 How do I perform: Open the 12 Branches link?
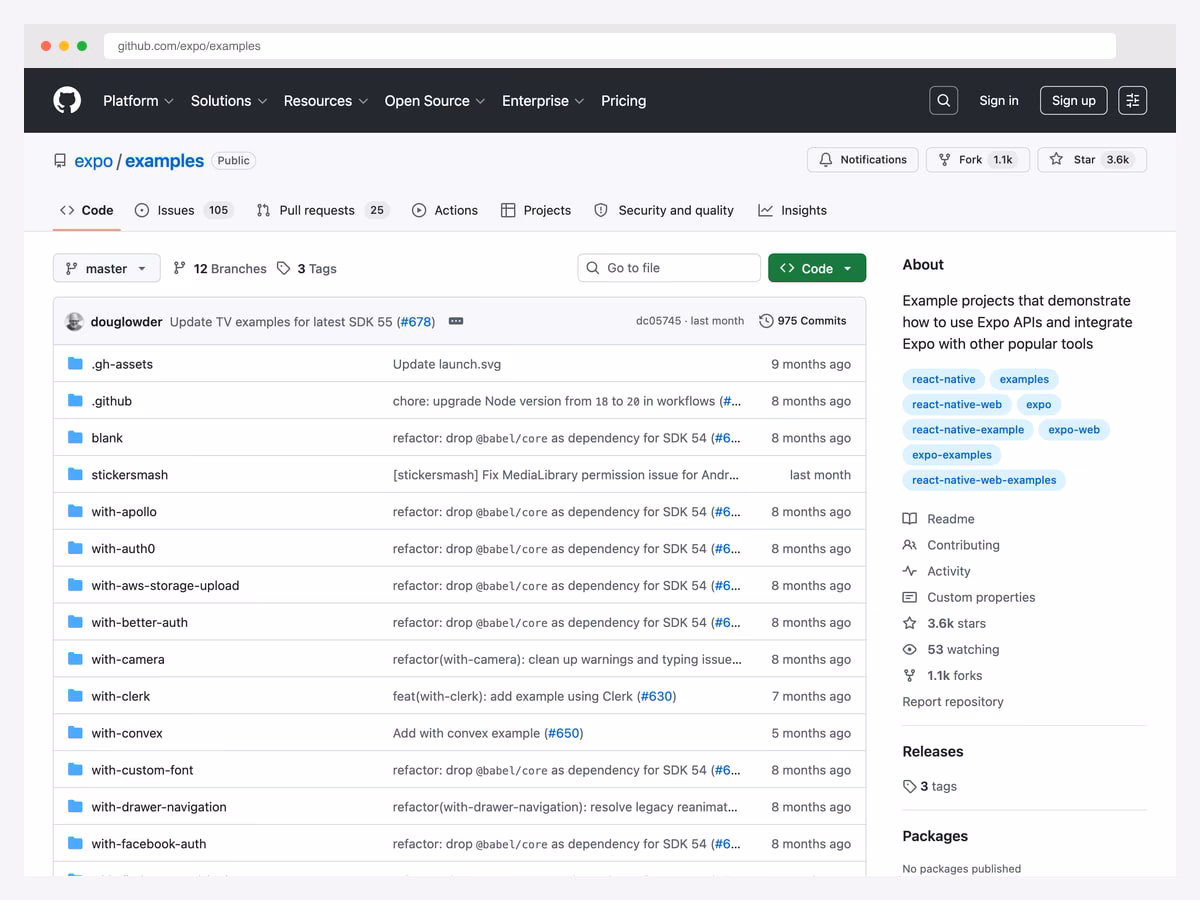click(x=220, y=268)
